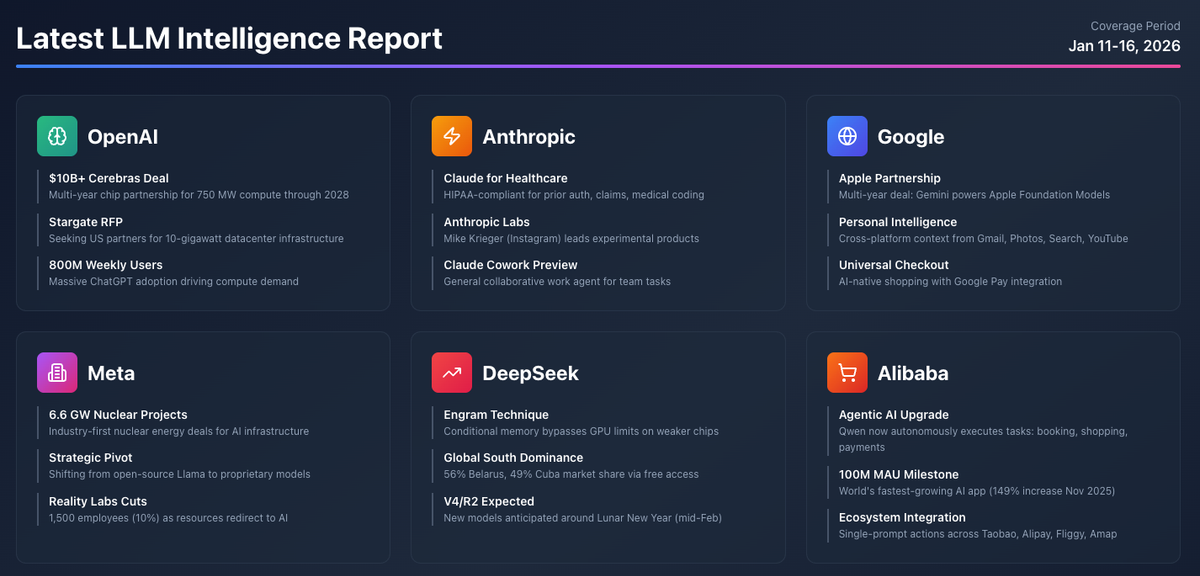The height and width of the screenshot is (576, 1200).
Task: Click the Massive ChatGPT adoption description
Action: tap(174, 282)
